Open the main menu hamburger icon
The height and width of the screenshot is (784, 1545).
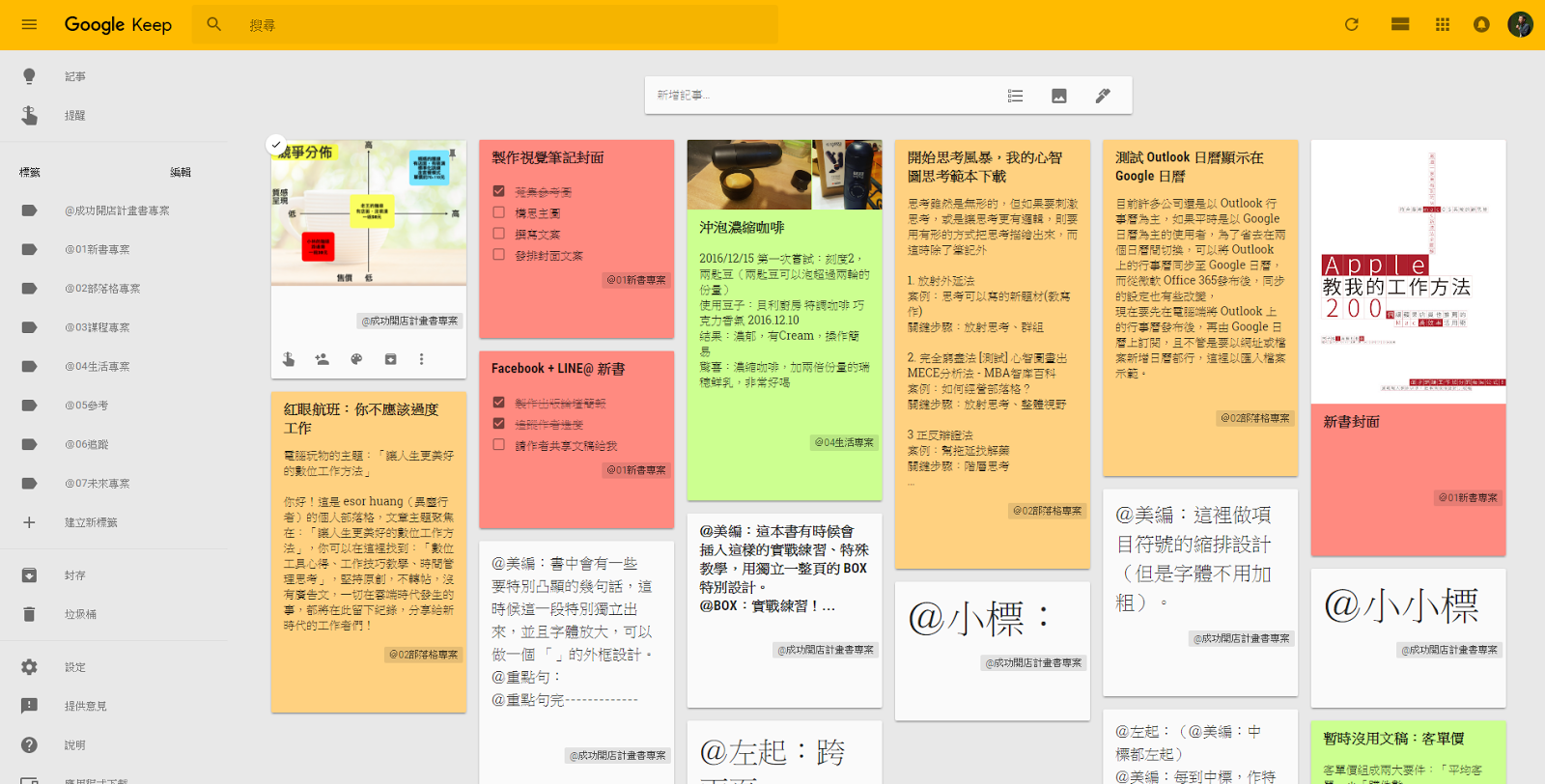[29, 25]
